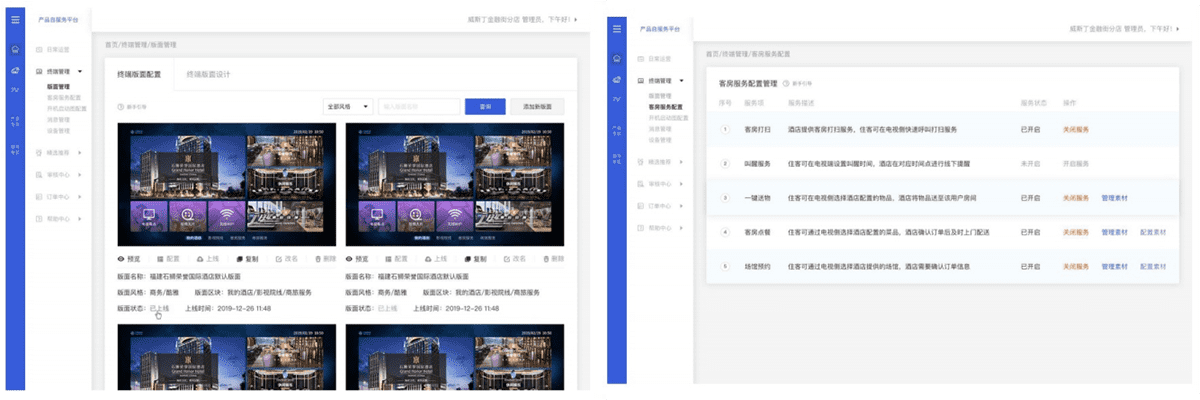The width and height of the screenshot is (1200, 400).
Task: Click 开启服务 in the 叫醒服务 row
Action: (x=1076, y=162)
